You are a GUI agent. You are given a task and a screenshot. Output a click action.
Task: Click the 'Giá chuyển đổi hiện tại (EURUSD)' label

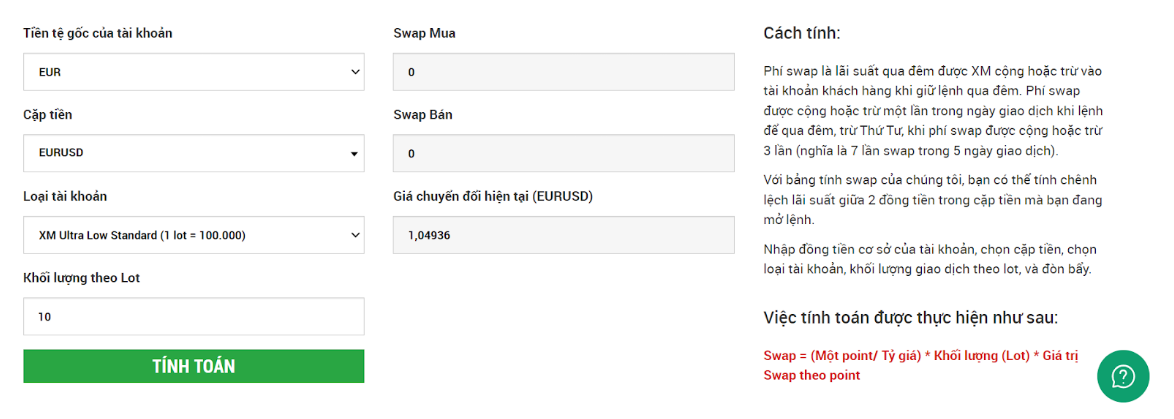(493, 196)
